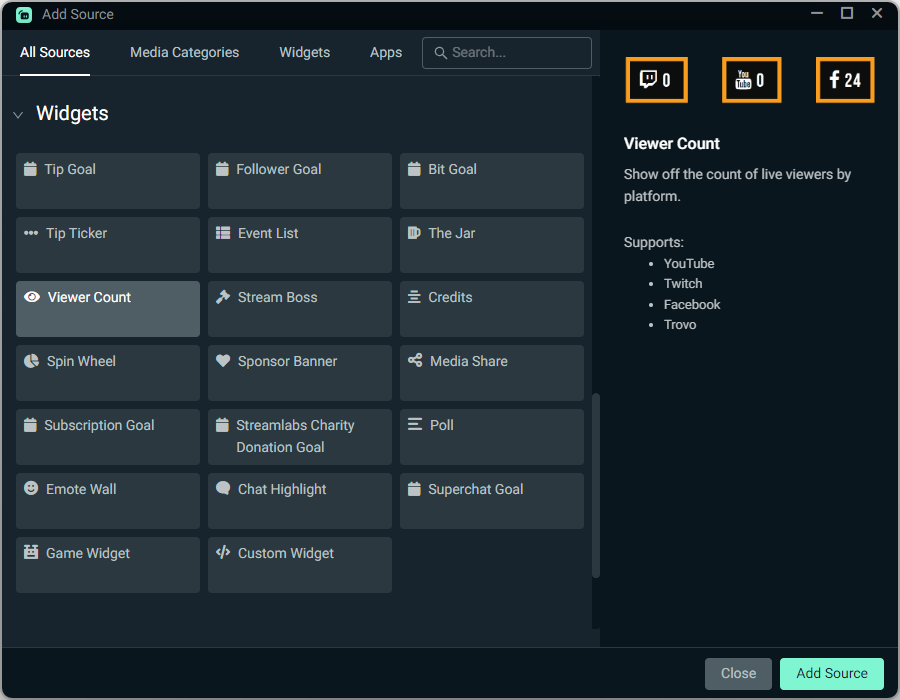Click the Media Share icon

(415, 361)
